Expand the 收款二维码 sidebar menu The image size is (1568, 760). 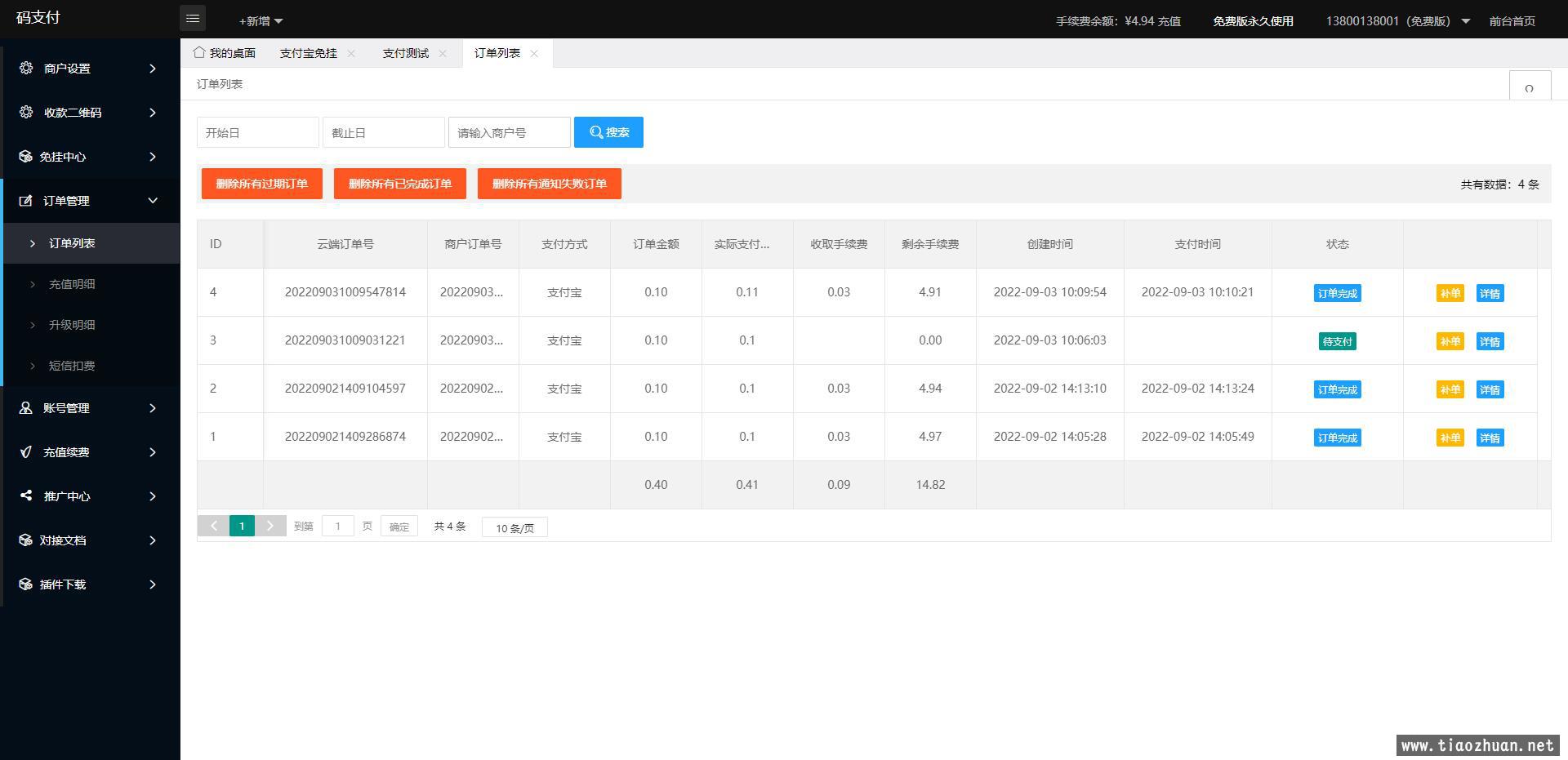pyautogui.click(x=90, y=113)
